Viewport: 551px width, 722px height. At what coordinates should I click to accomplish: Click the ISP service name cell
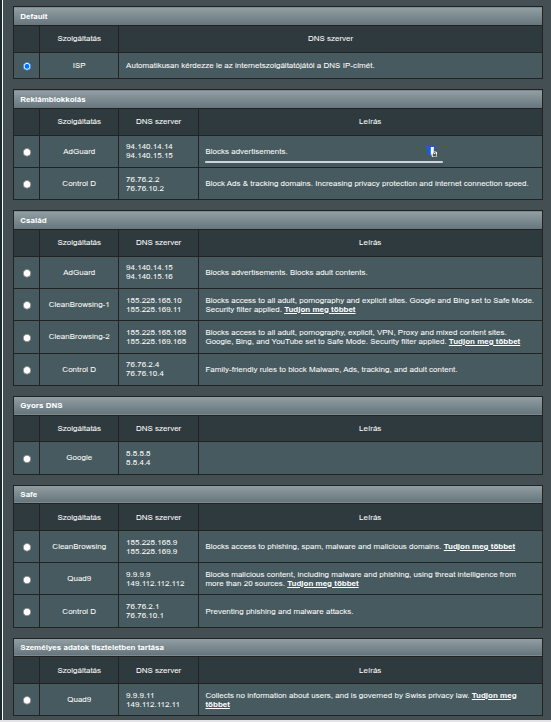[79, 65]
